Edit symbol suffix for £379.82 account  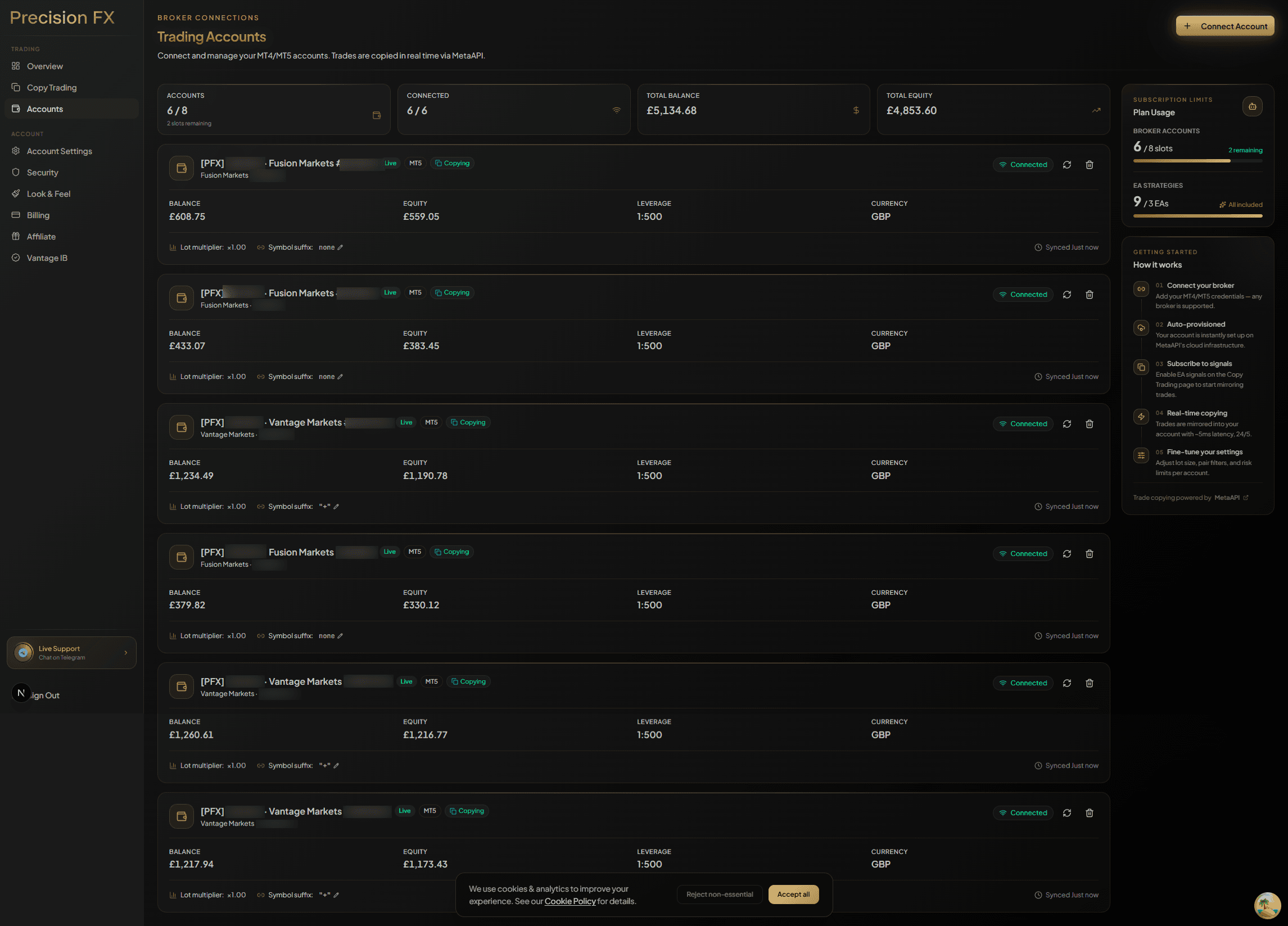point(340,636)
